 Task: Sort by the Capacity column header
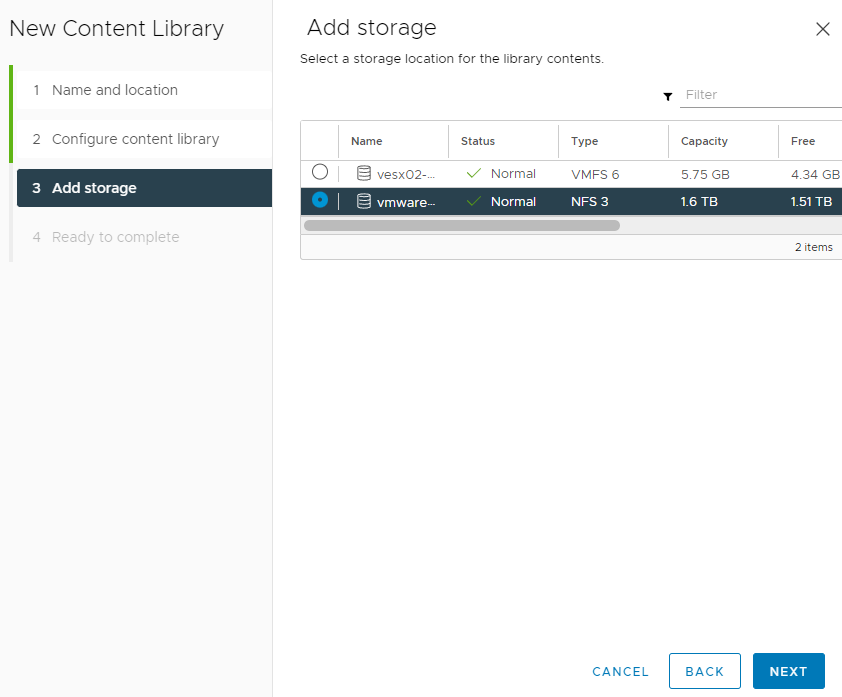click(x=704, y=141)
